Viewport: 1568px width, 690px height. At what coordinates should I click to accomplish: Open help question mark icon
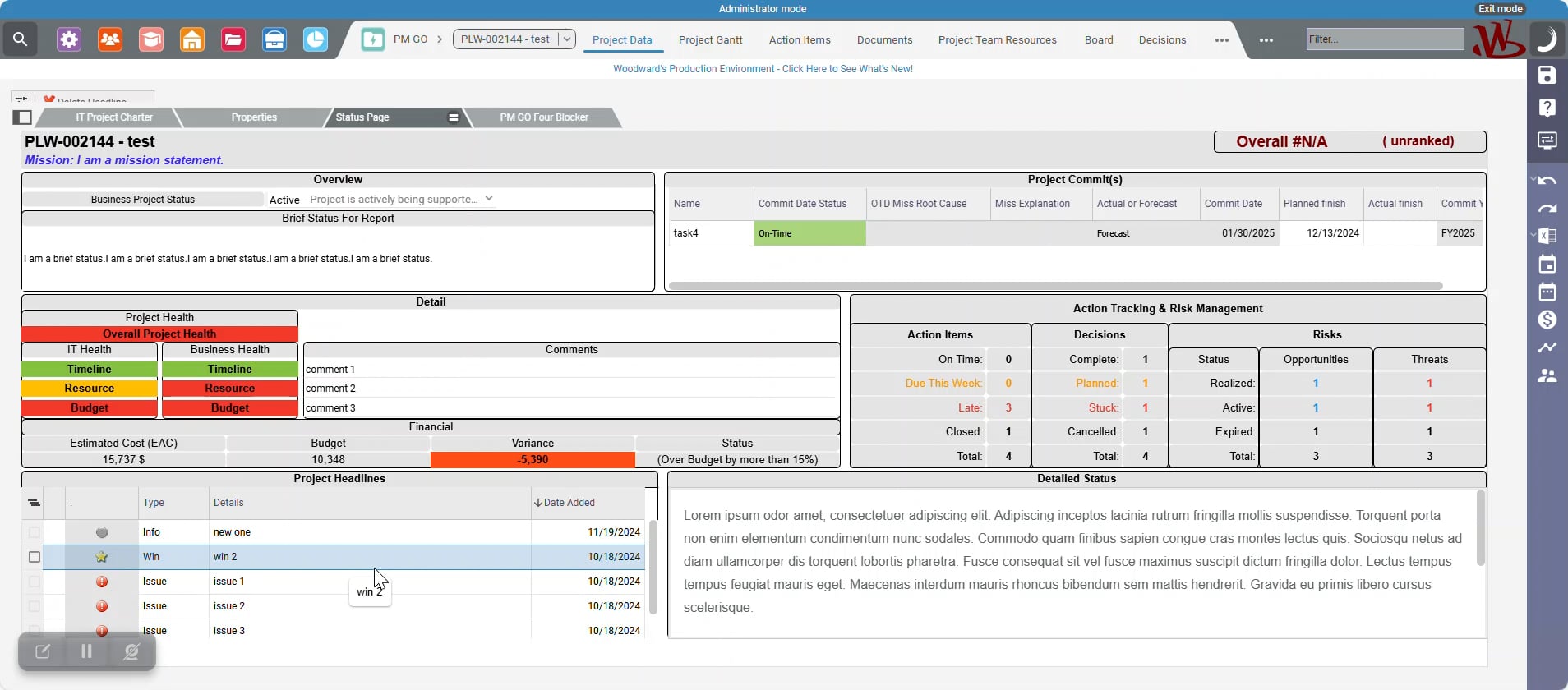click(x=1547, y=108)
